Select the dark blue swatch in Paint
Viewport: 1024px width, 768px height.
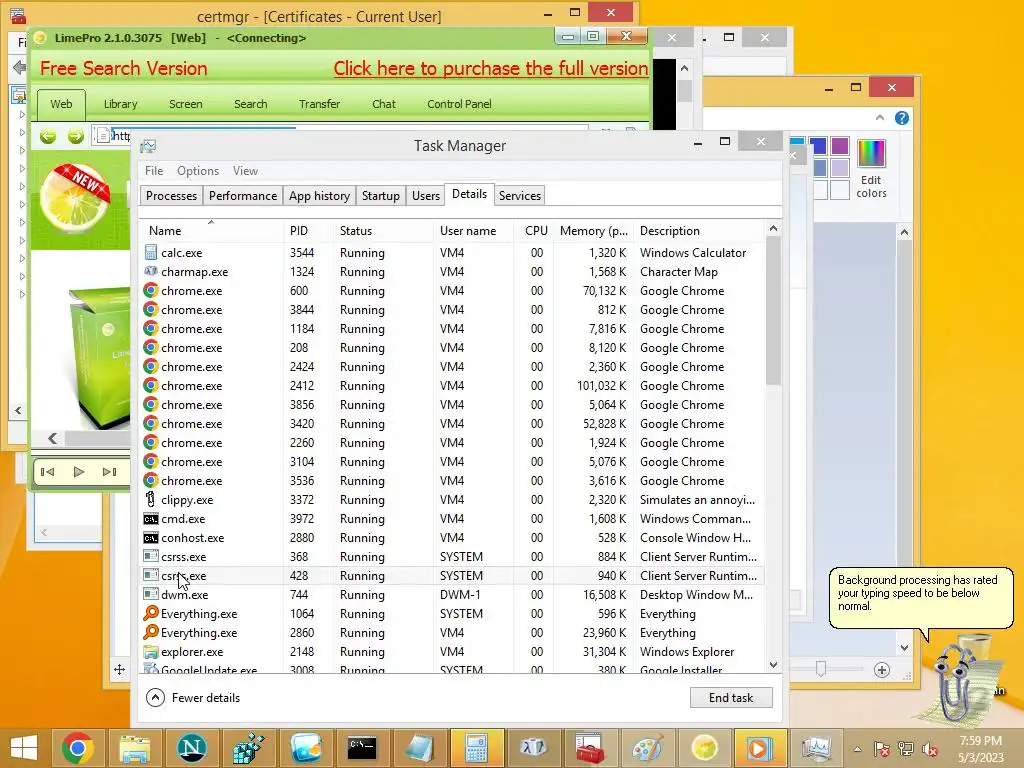point(818,146)
